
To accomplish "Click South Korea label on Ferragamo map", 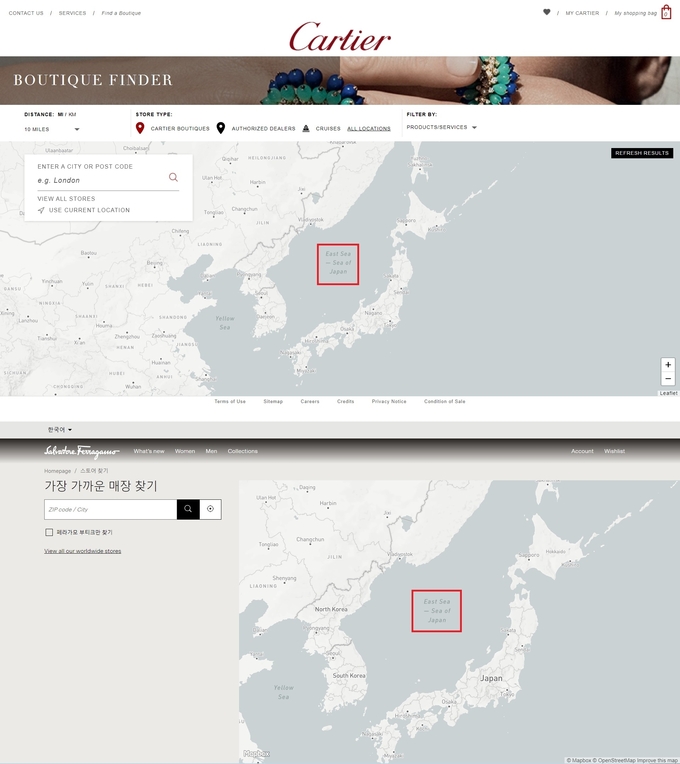I will click(x=349, y=676).
